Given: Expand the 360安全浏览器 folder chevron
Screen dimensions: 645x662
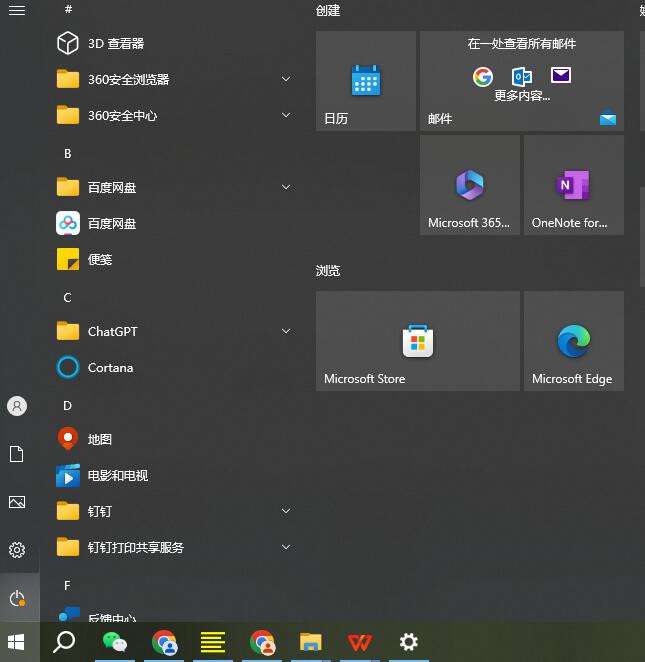Looking at the screenshot, I should click(x=286, y=79).
